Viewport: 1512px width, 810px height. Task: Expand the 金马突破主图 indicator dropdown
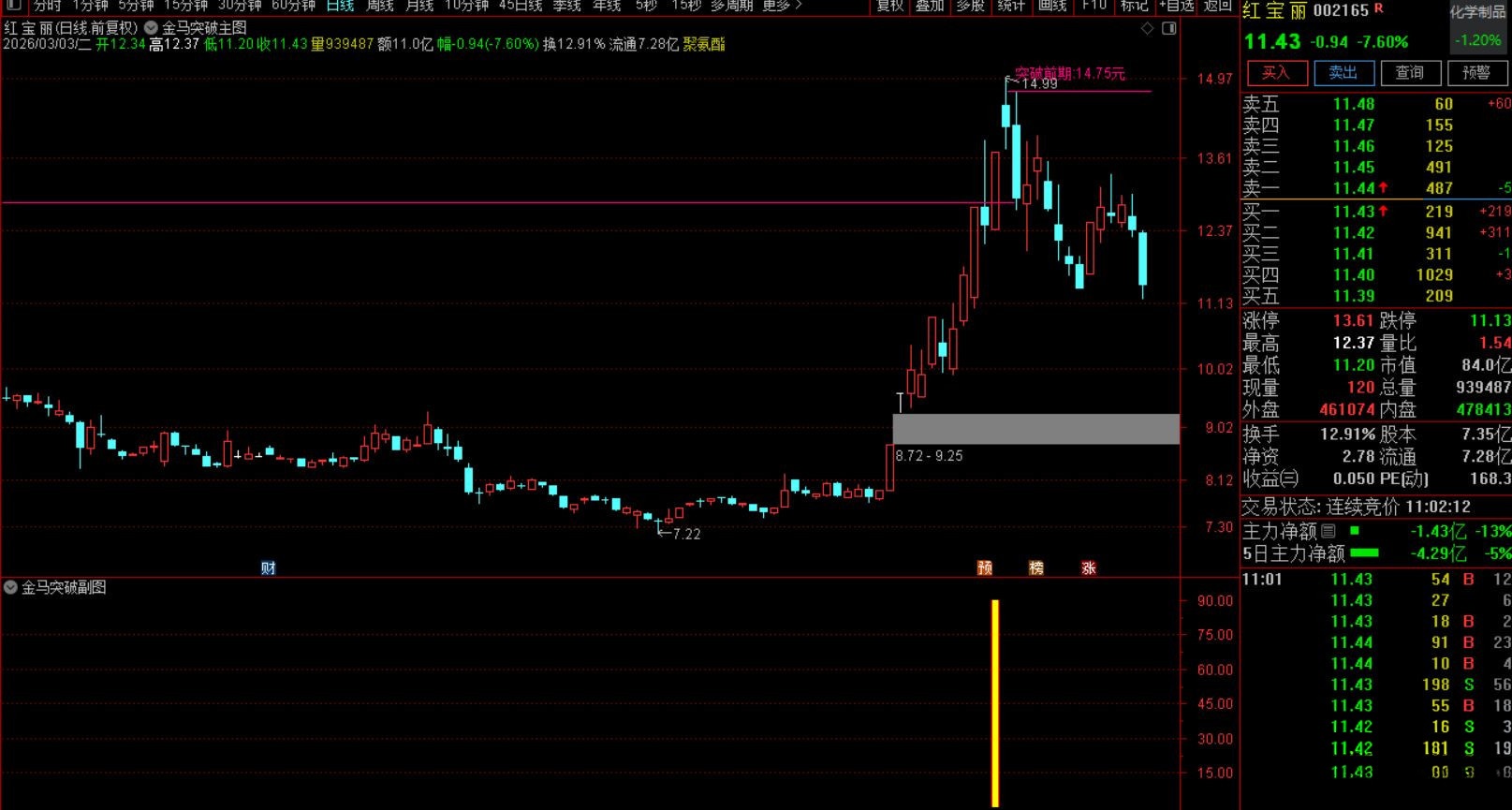(151, 28)
